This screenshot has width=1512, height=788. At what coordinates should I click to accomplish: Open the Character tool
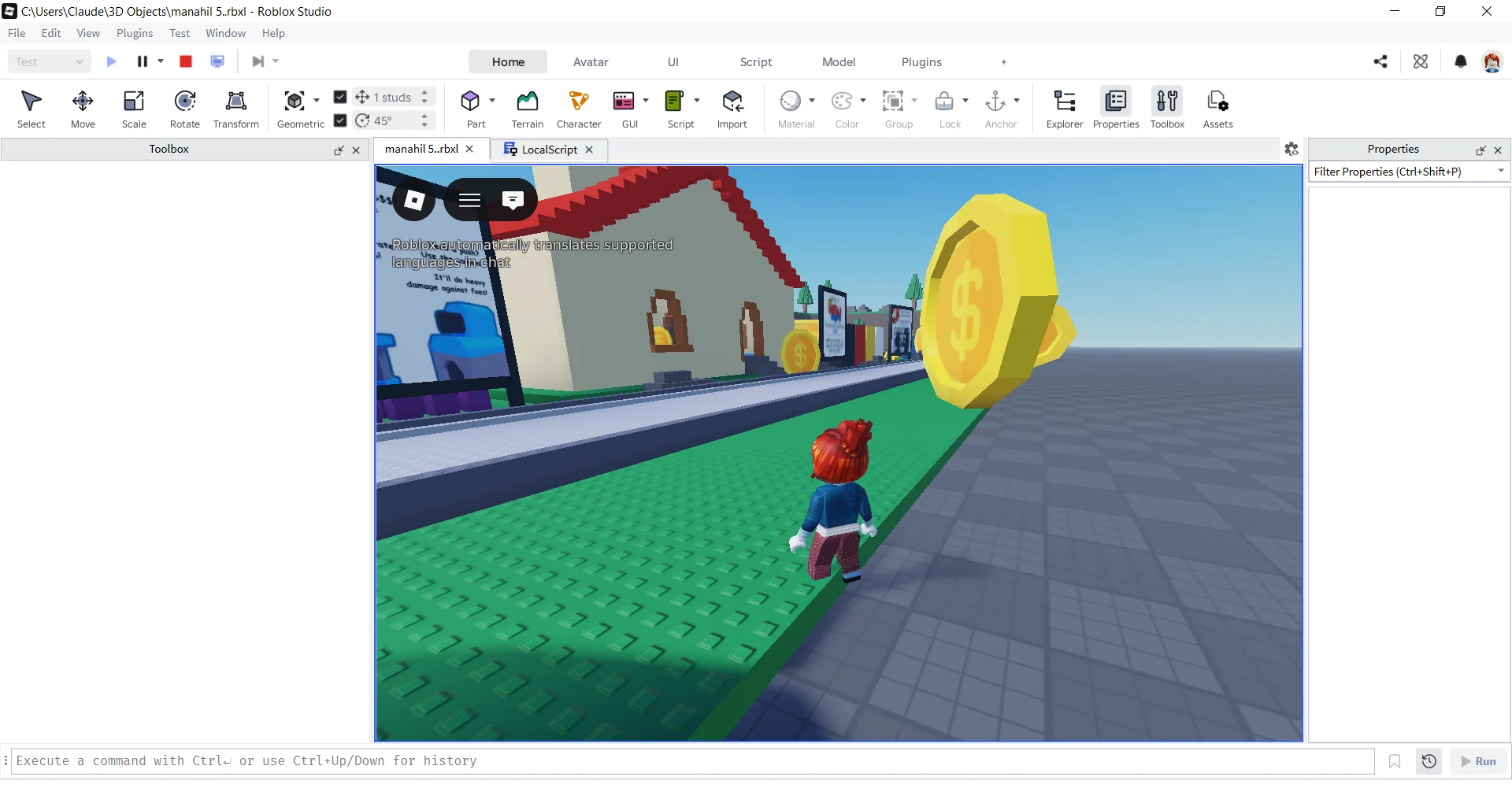coord(579,109)
